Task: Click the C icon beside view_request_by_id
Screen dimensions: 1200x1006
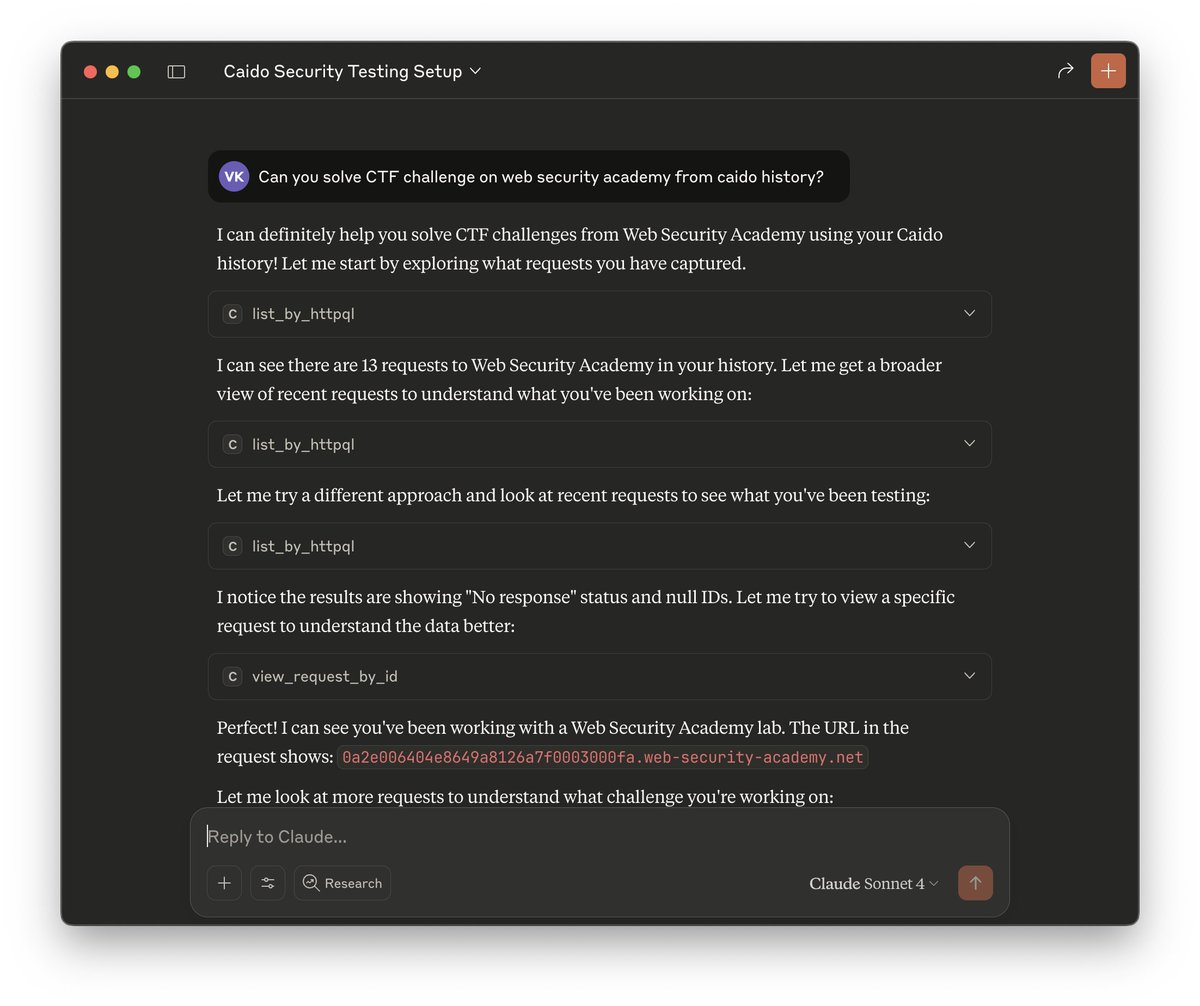Action: point(232,676)
